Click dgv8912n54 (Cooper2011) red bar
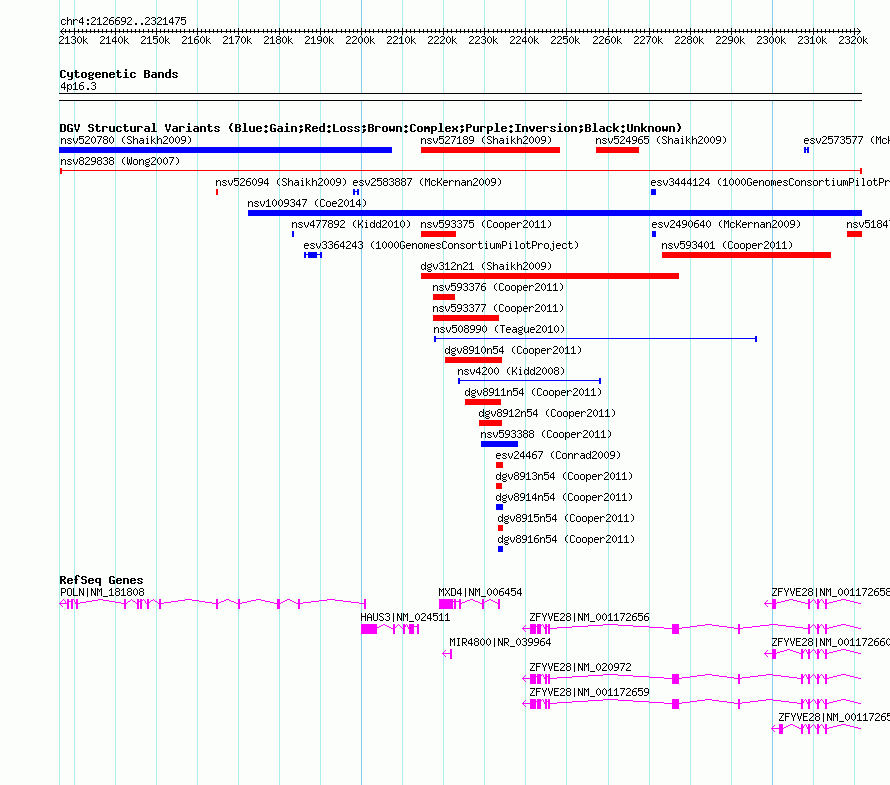This screenshot has height=785, width=890. pos(490,423)
